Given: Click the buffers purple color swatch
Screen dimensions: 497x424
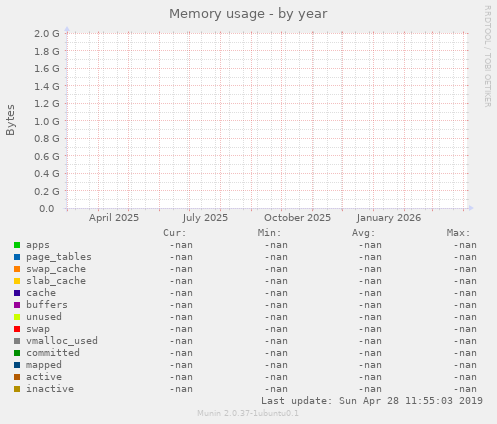Looking at the screenshot, I should coord(17,305).
